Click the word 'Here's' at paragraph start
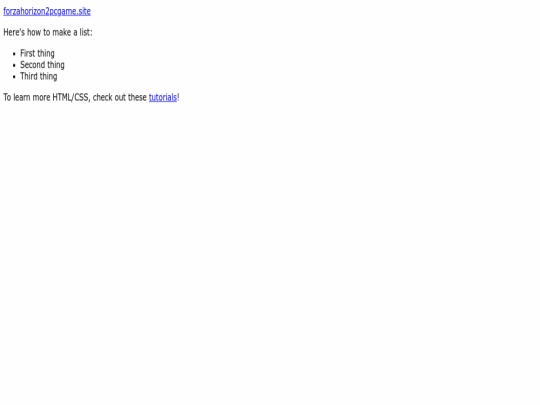 (14, 32)
